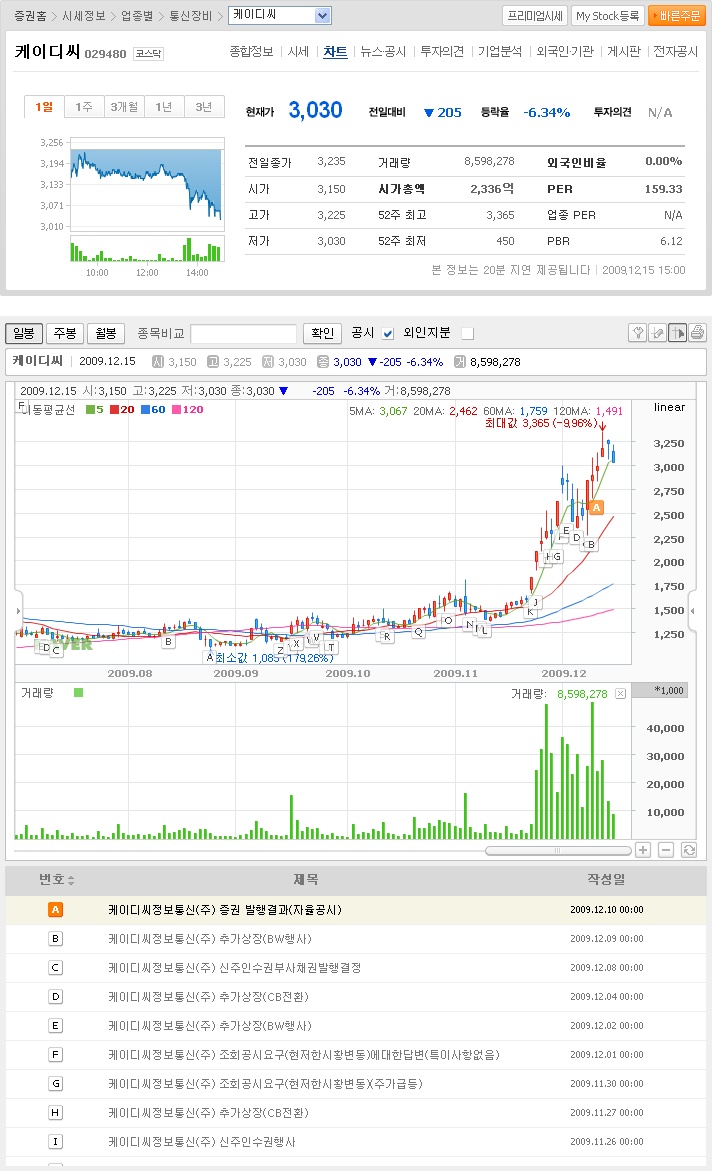Screen dimensions: 712x1171
Task: Open the 투자의견 tab
Action: coord(442,52)
